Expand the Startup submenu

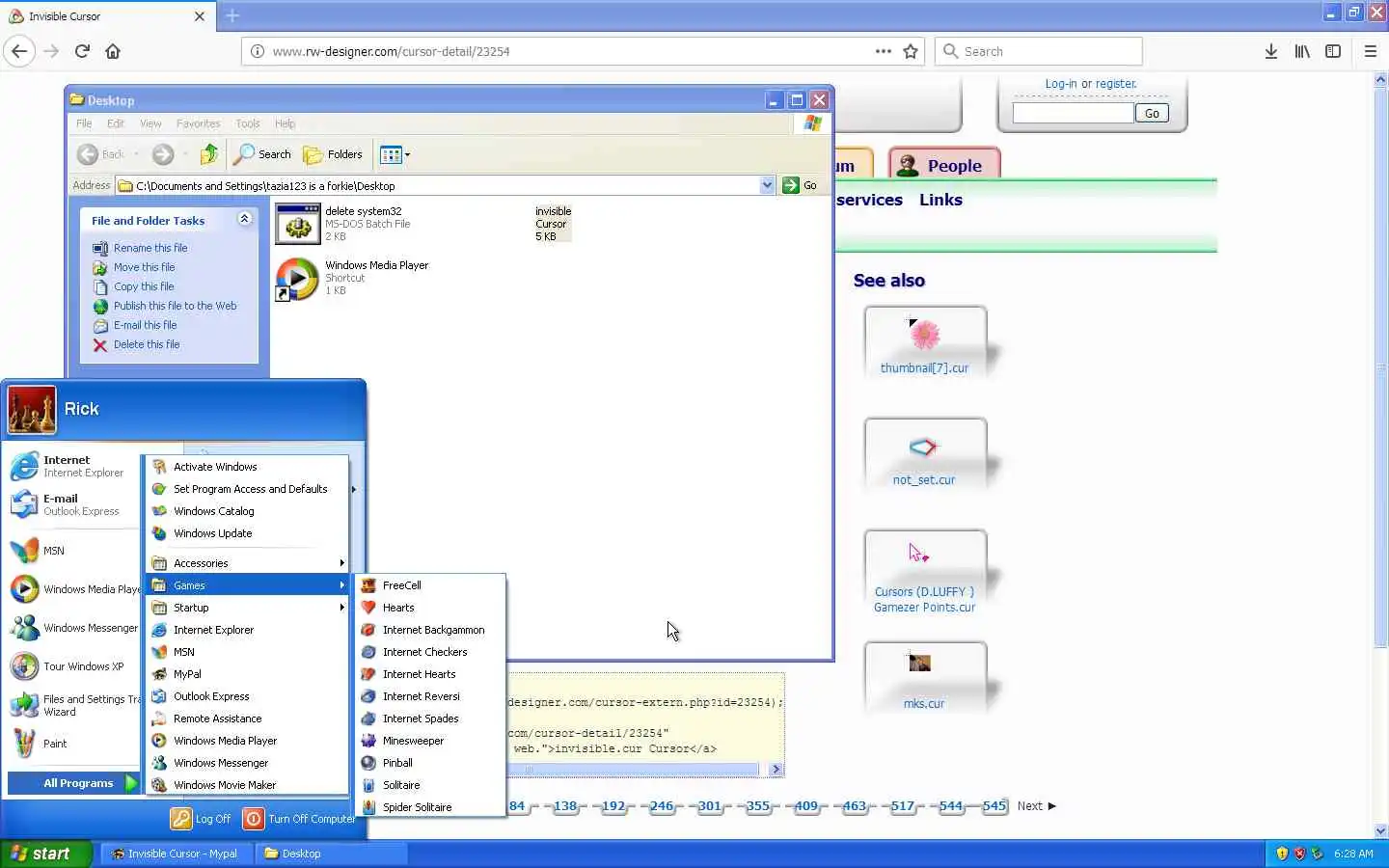coord(247,608)
